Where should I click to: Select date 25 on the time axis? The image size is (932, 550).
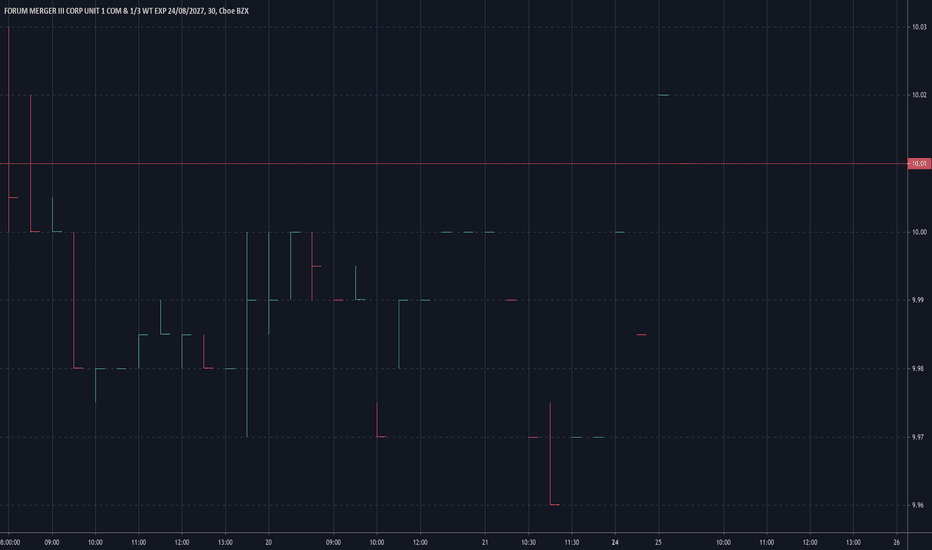[658, 542]
